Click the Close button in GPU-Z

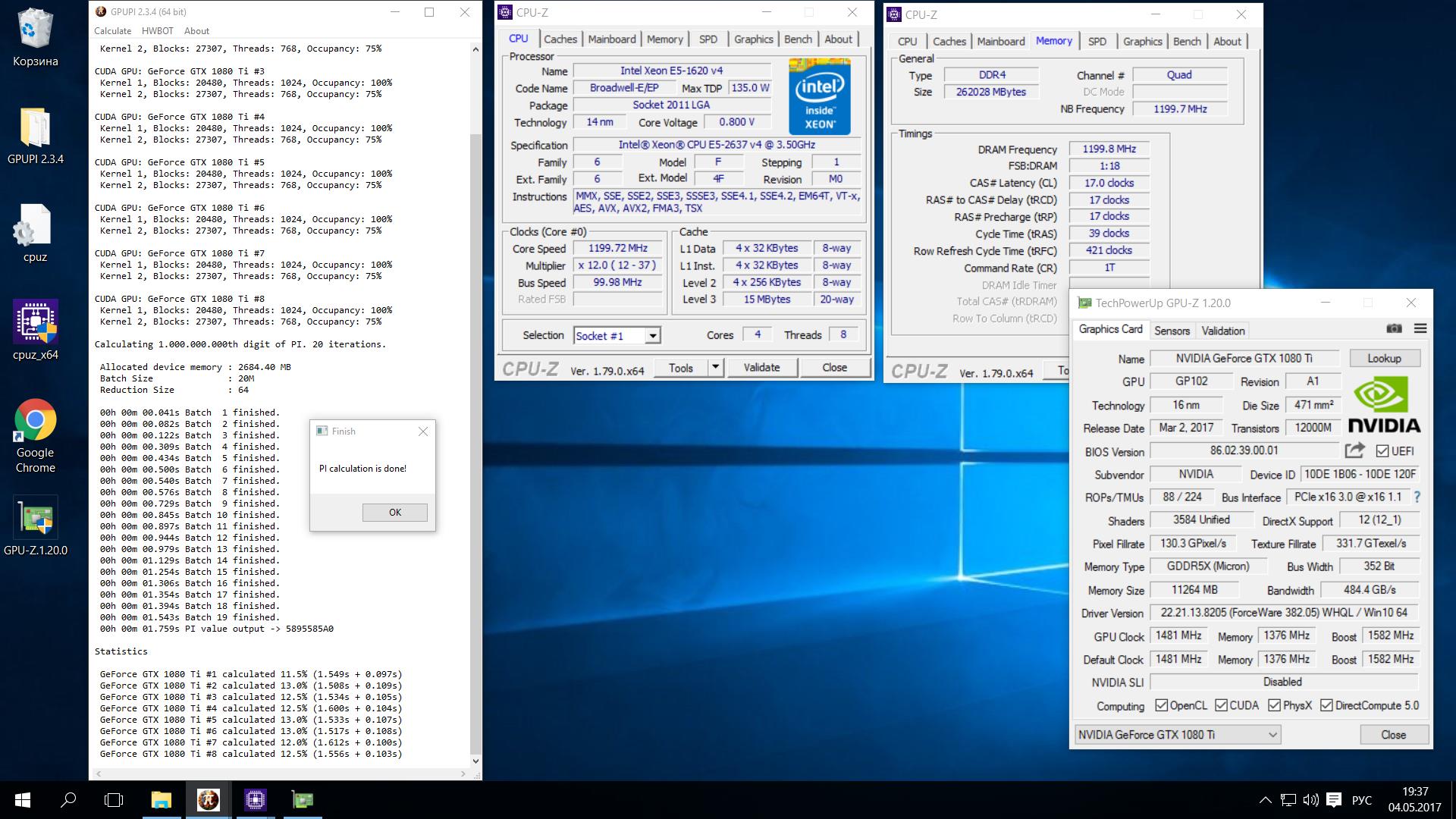[1393, 735]
